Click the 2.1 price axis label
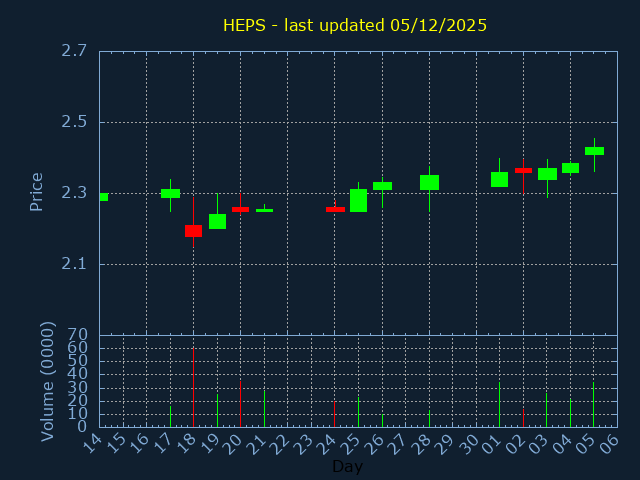Screen dimensions: 640x480 [x=73, y=264]
